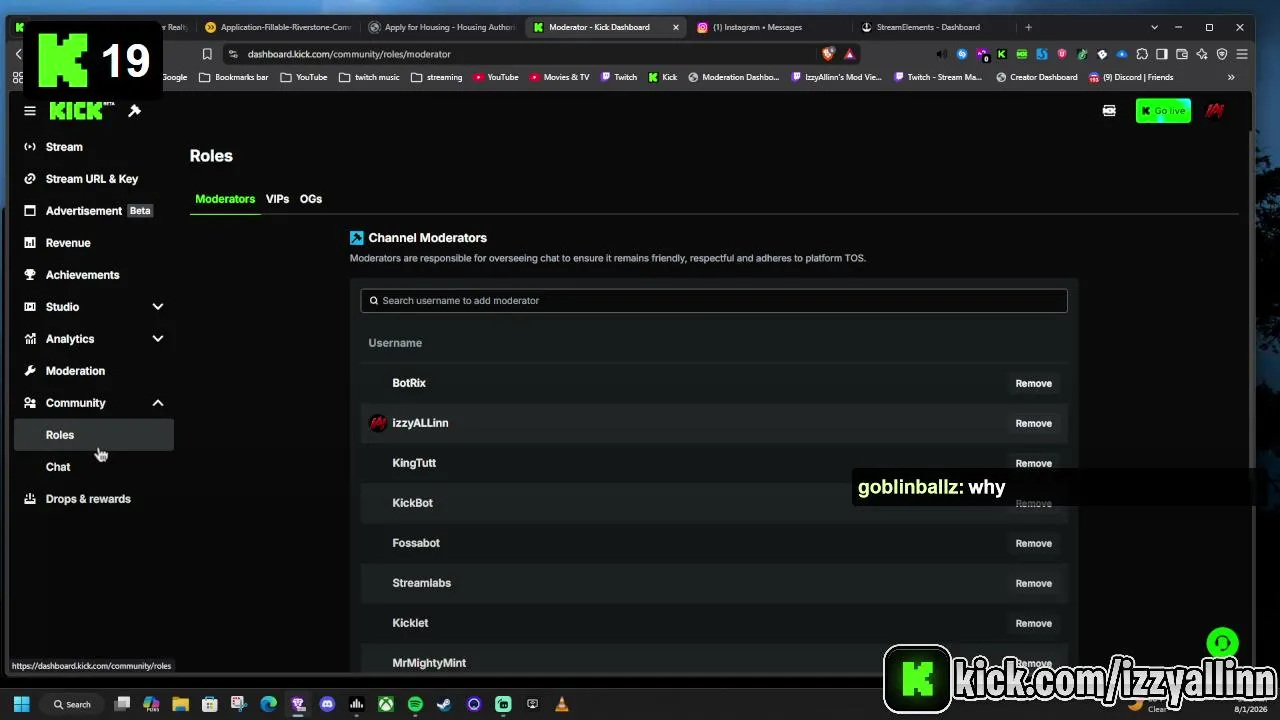Switch to the Moderators tab
The width and height of the screenshot is (1280, 720).
(x=225, y=199)
